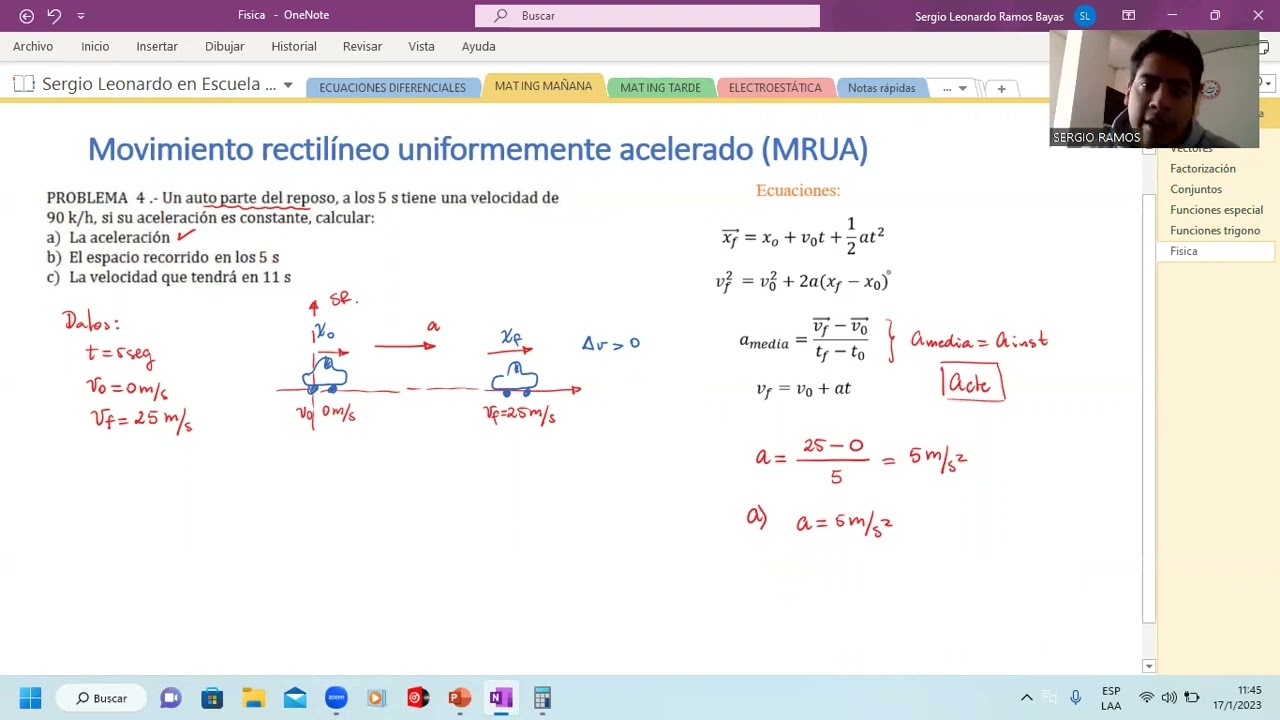Viewport: 1280px width, 720px height.
Task: Switch the ESP LAA input language
Action: pyautogui.click(x=1111, y=698)
